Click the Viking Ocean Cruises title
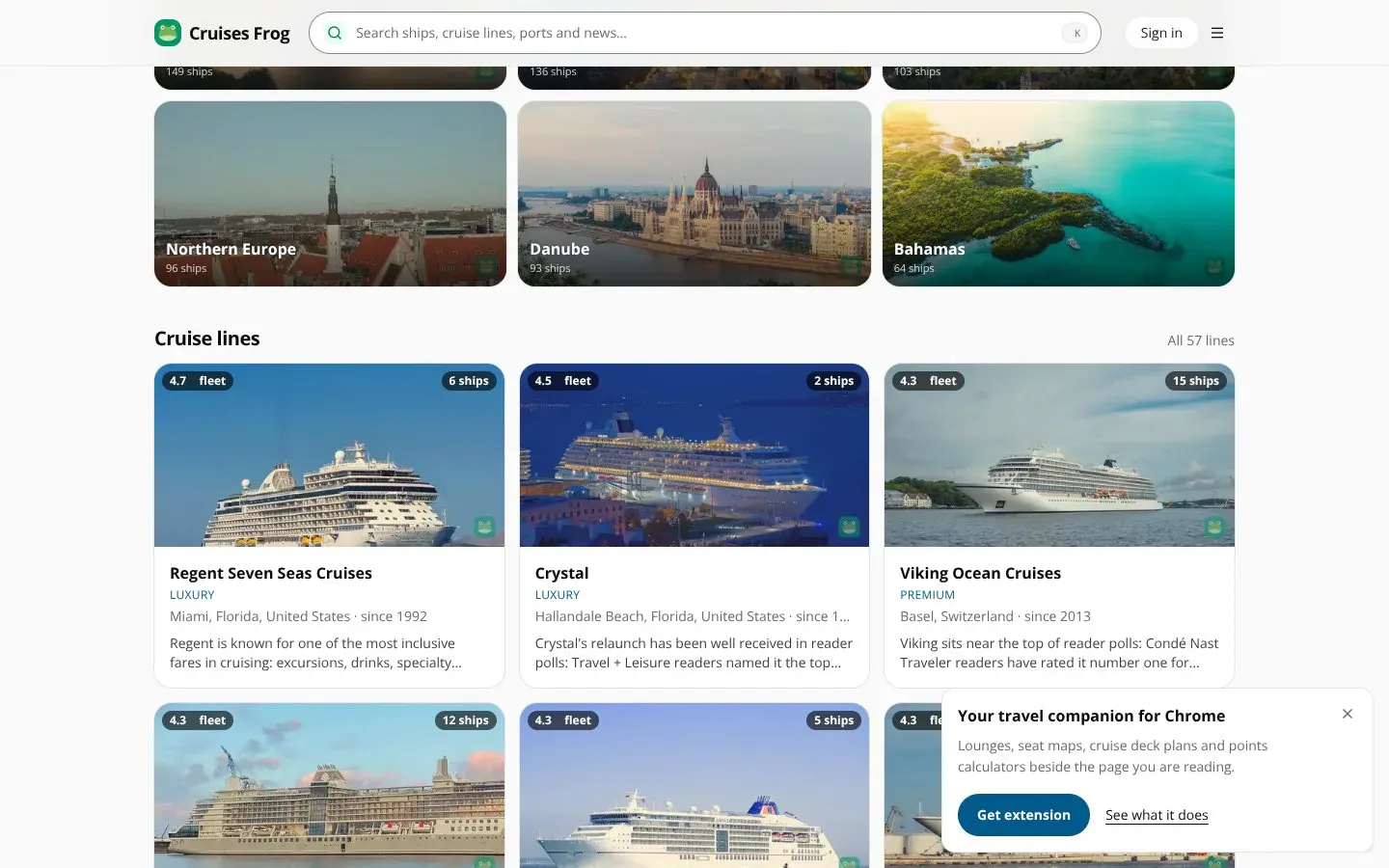 click(980, 573)
